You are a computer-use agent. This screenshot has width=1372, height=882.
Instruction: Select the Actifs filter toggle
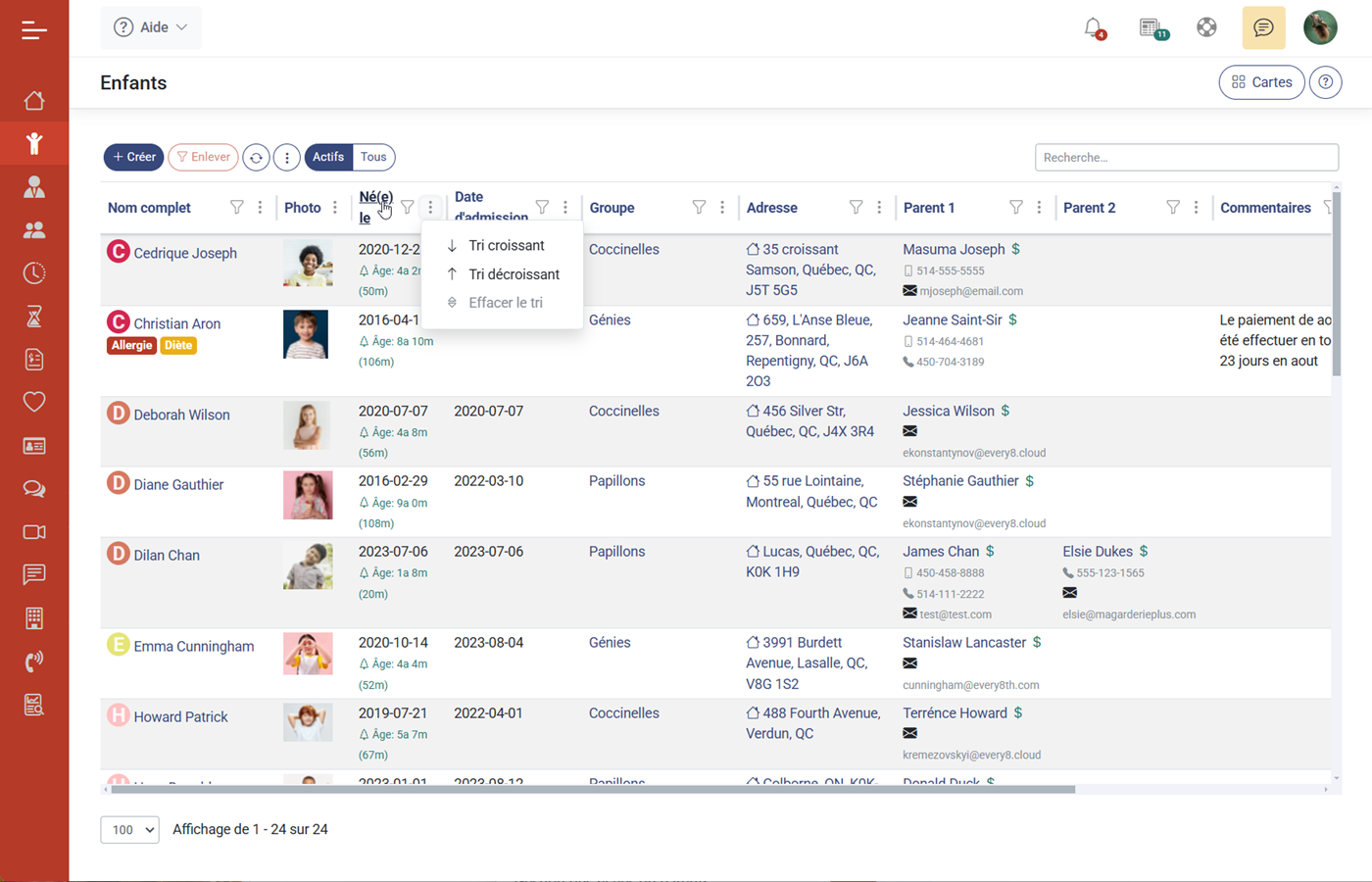tap(327, 157)
